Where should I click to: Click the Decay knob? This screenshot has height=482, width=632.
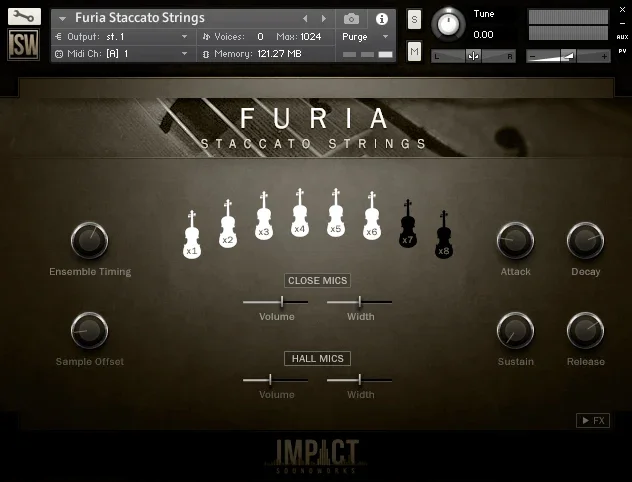(x=586, y=241)
